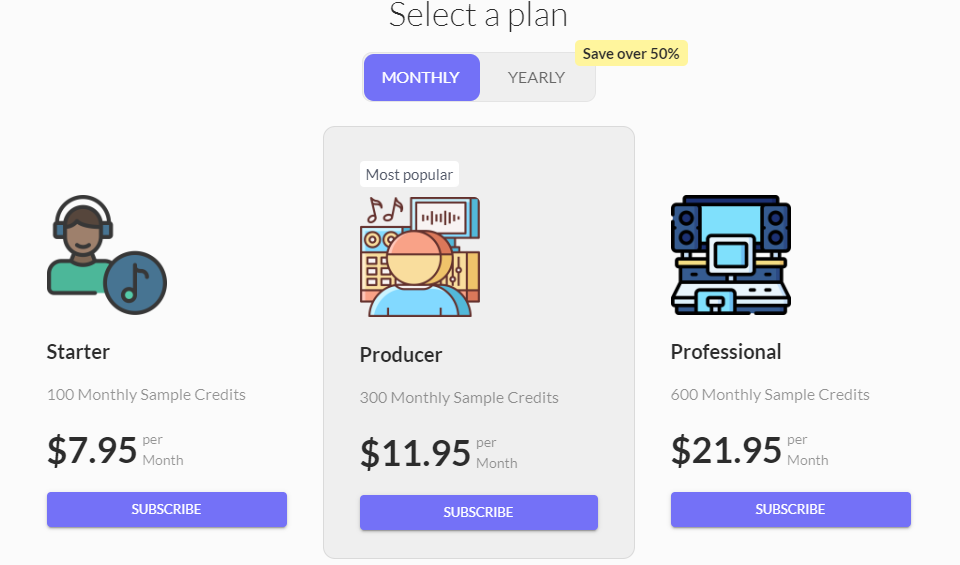Subscribe to the Professional plan
Viewport: 960px width, 565px height.
click(x=790, y=509)
